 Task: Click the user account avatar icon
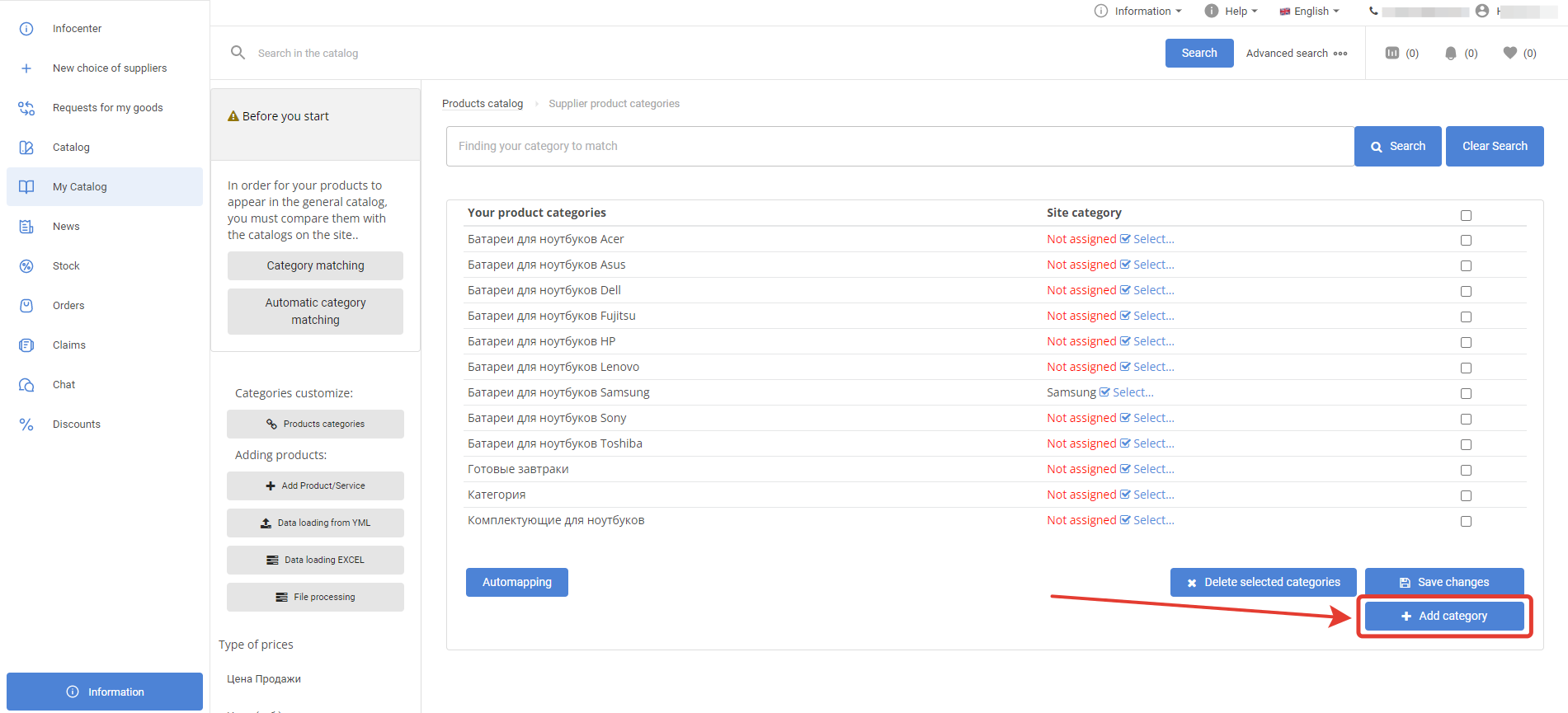coord(1482,11)
